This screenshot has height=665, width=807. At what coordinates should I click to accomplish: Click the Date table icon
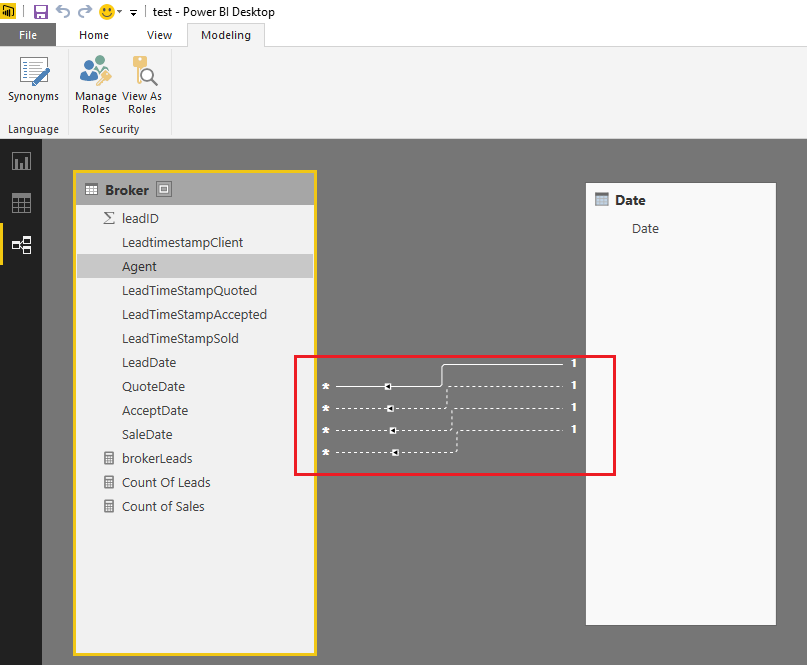coord(601,199)
